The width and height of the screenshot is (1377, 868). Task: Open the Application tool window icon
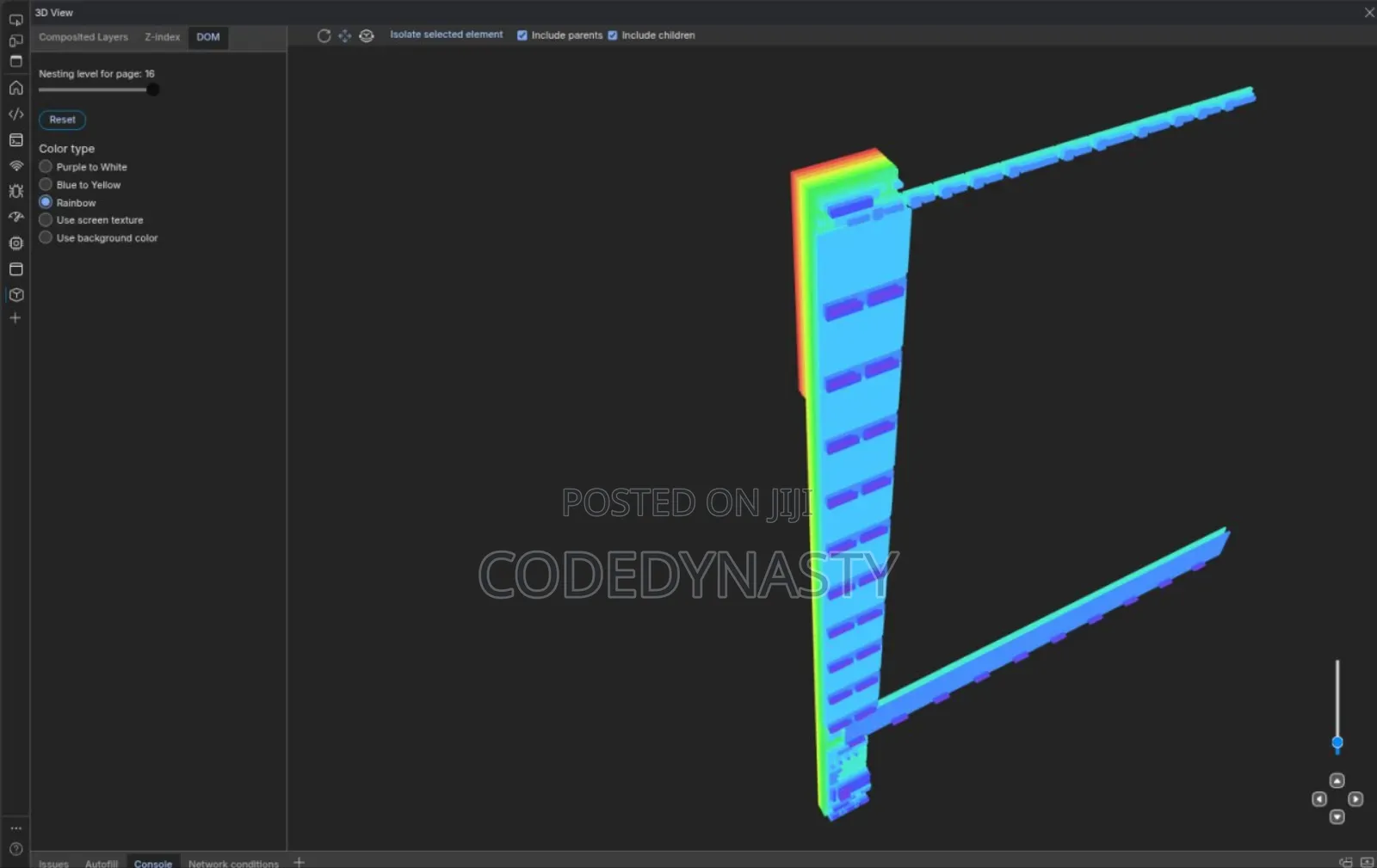tap(15, 268)
